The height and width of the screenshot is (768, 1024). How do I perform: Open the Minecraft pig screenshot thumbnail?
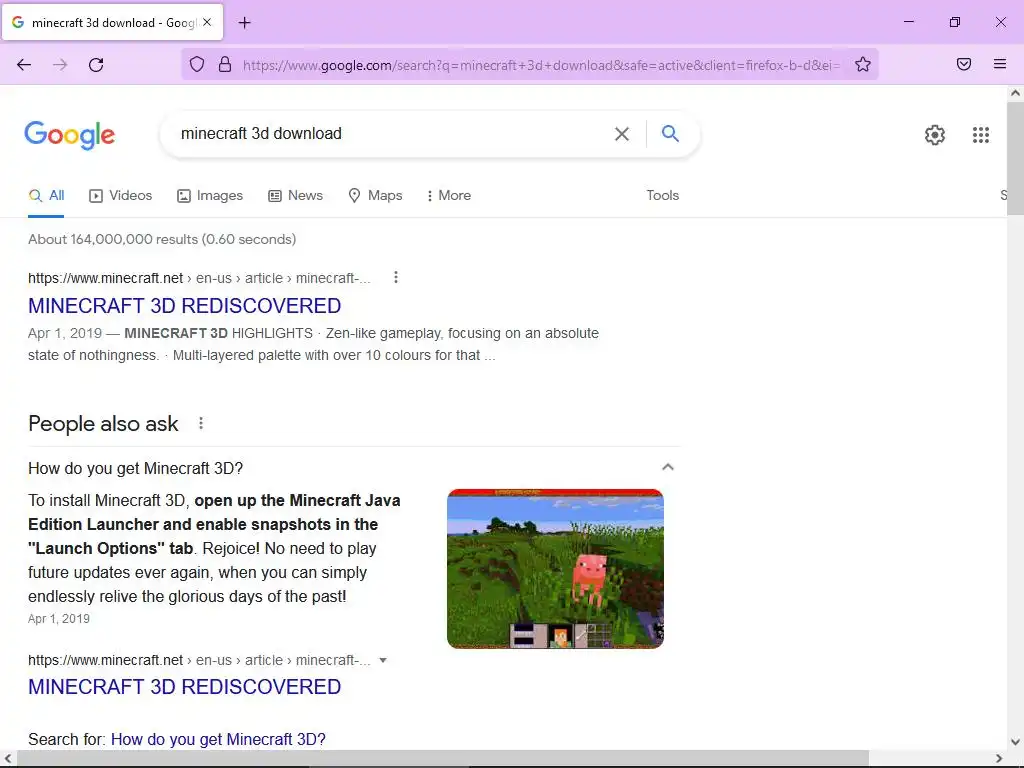tap(555, 569)
